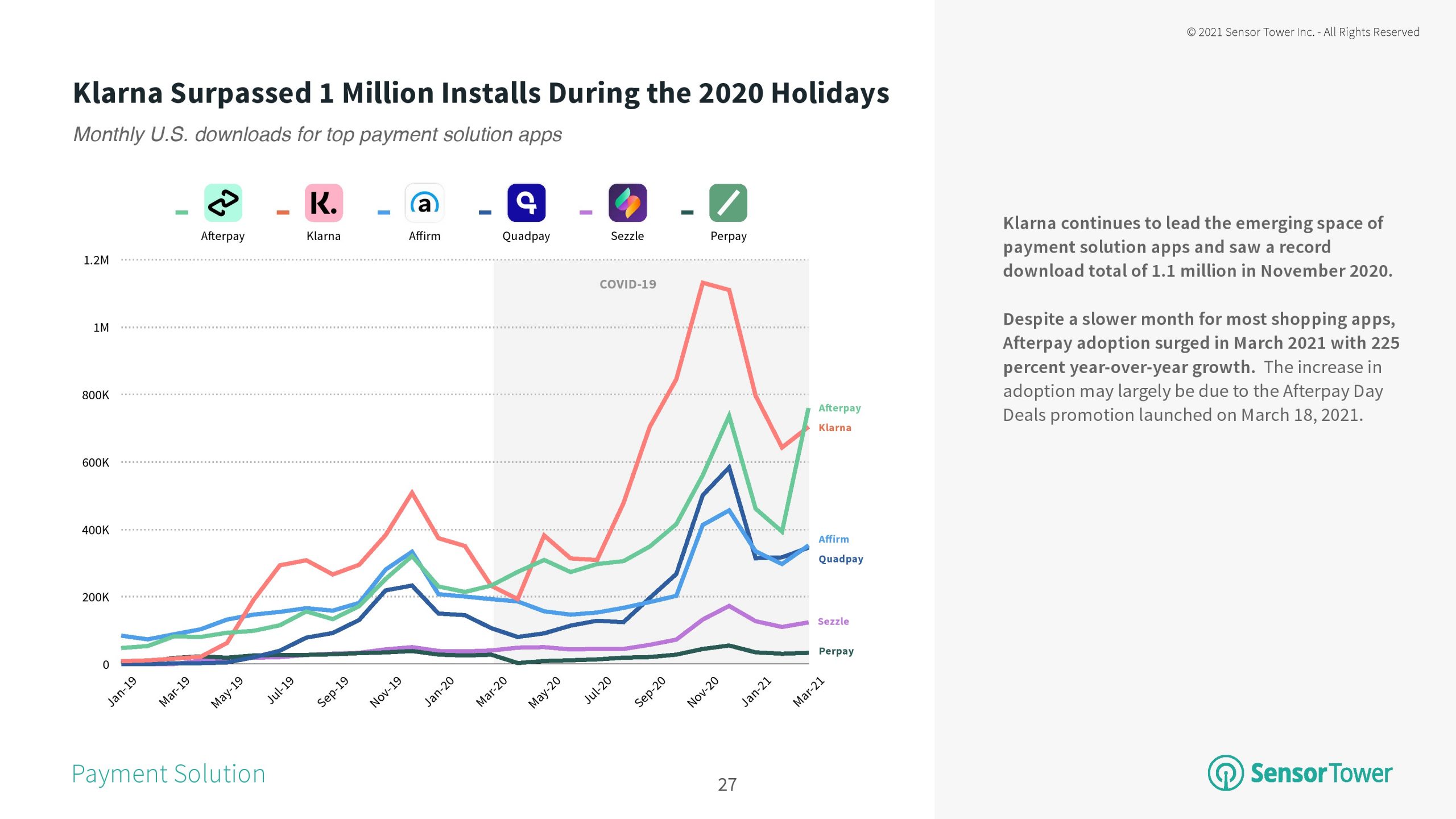The image size is (1456, 819).
Task: Click the page number 27
Action: [727, 785]
